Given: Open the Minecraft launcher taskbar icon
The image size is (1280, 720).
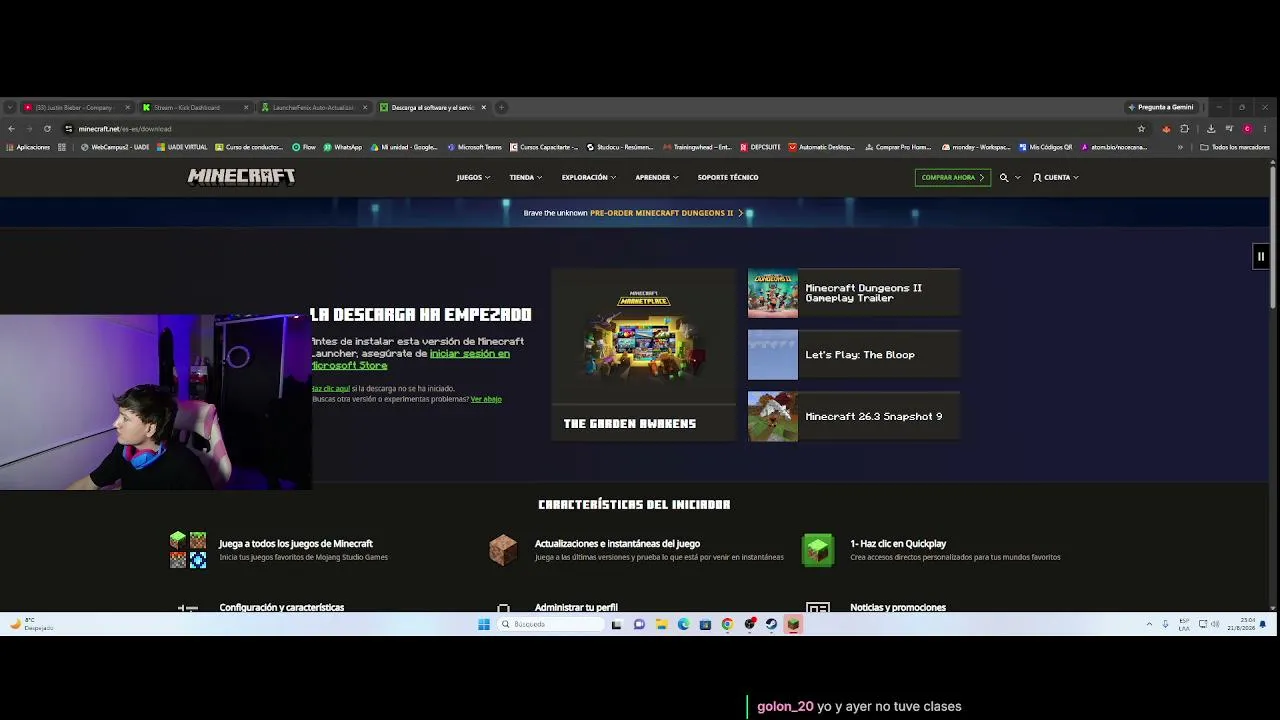Looking at the screenshot, I should click(793, 624).
